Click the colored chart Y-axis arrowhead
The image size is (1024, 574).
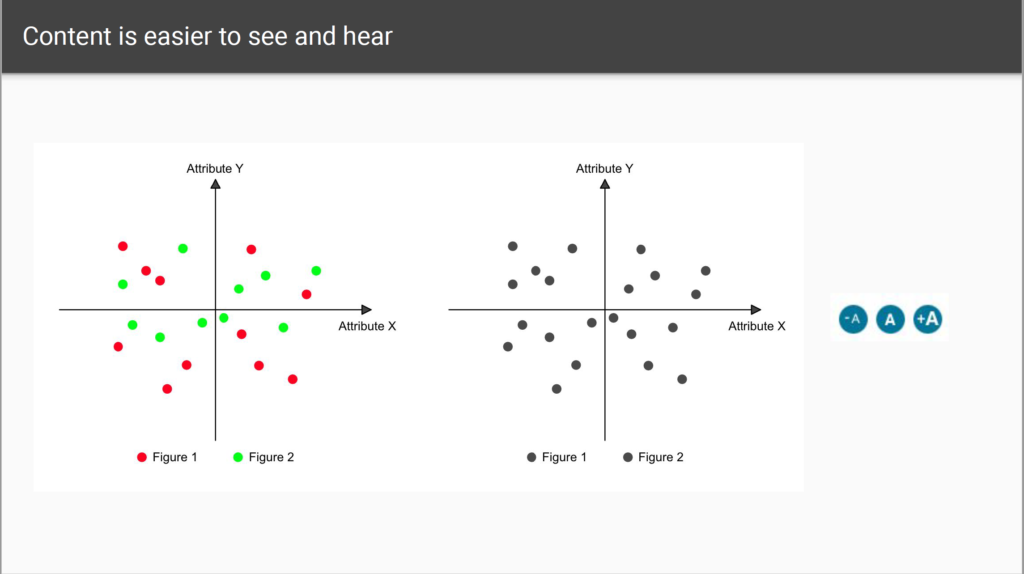click(216, 184)
